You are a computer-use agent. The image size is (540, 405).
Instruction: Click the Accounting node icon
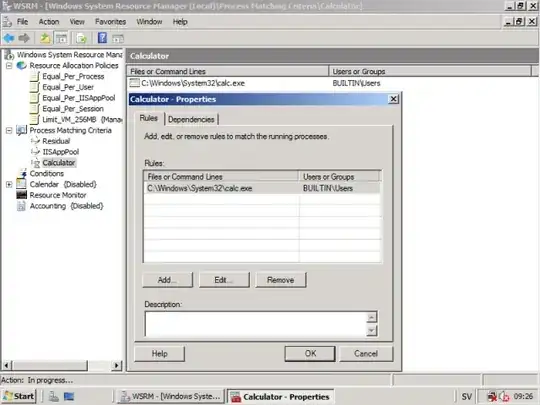tap(21, 206)
